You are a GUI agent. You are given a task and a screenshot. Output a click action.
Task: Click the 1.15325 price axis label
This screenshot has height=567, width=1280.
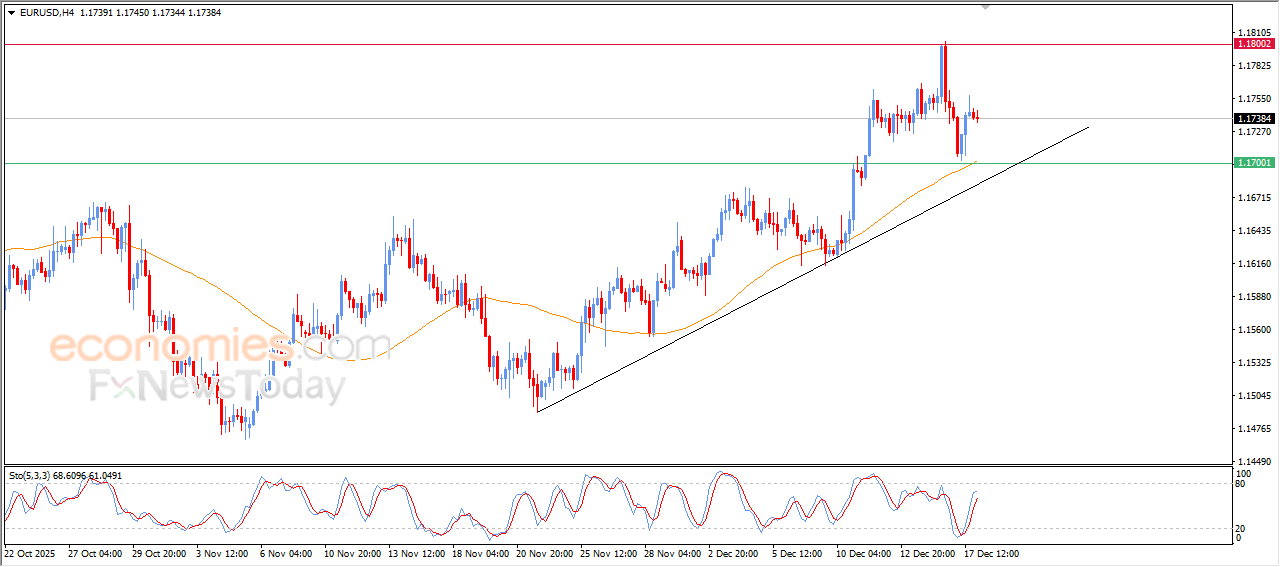[1254, 363]
